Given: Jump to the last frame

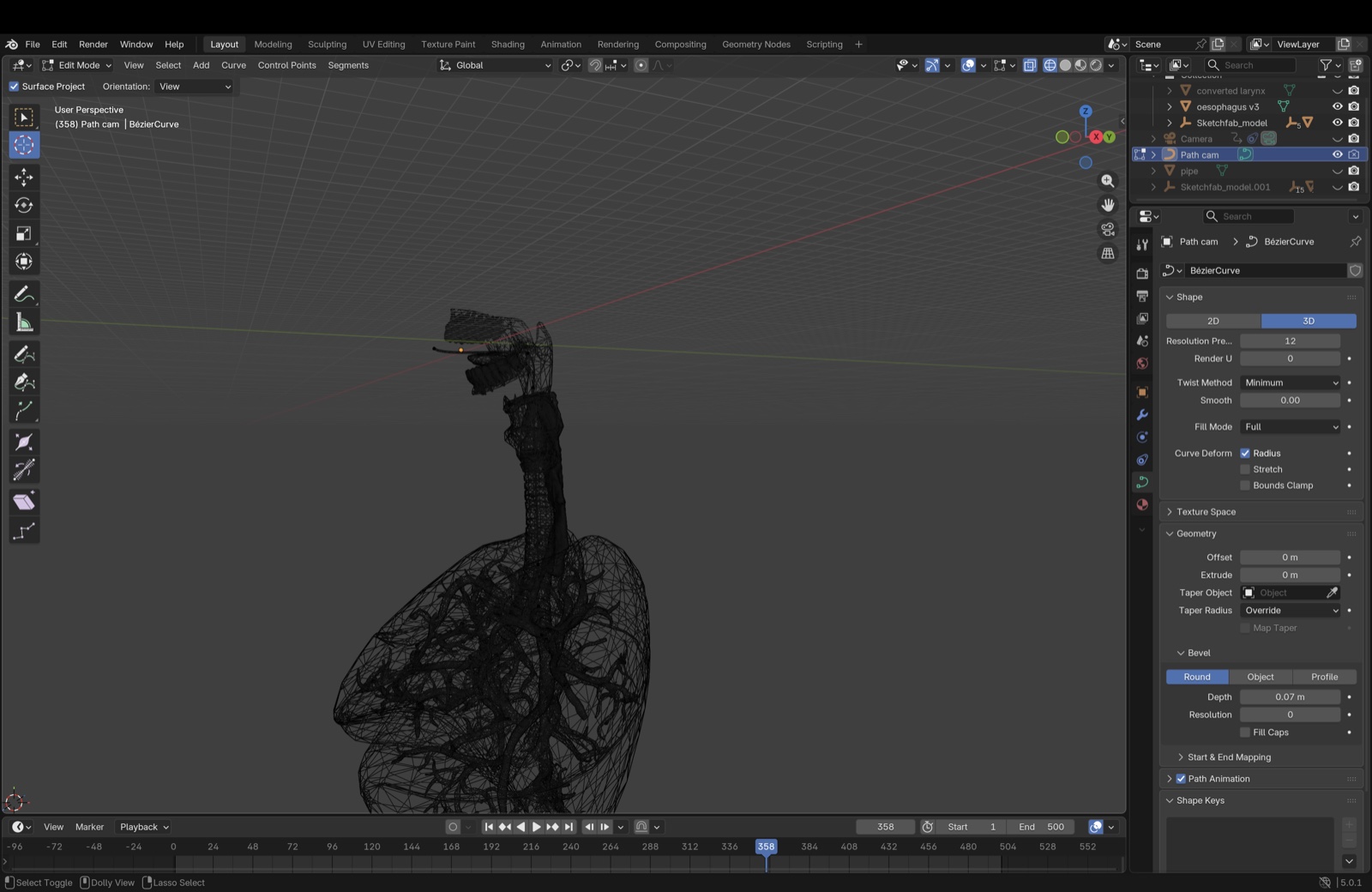Looking at the screenshot, I should (x=569, y=827).
